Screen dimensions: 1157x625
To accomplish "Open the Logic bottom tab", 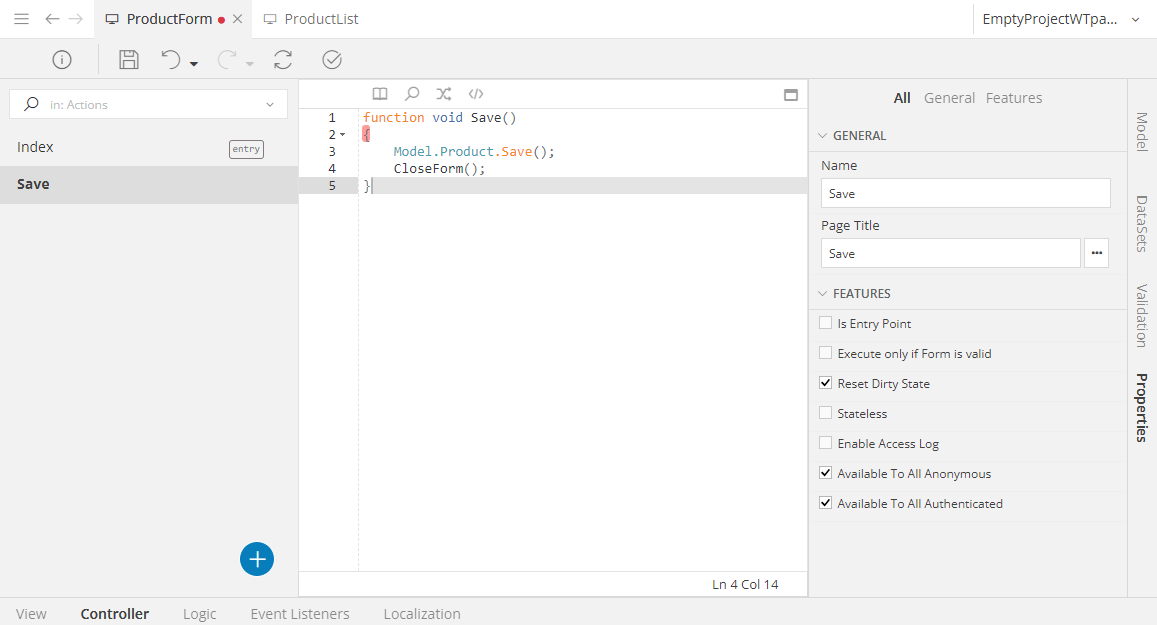I will click(x=199, y=614).
